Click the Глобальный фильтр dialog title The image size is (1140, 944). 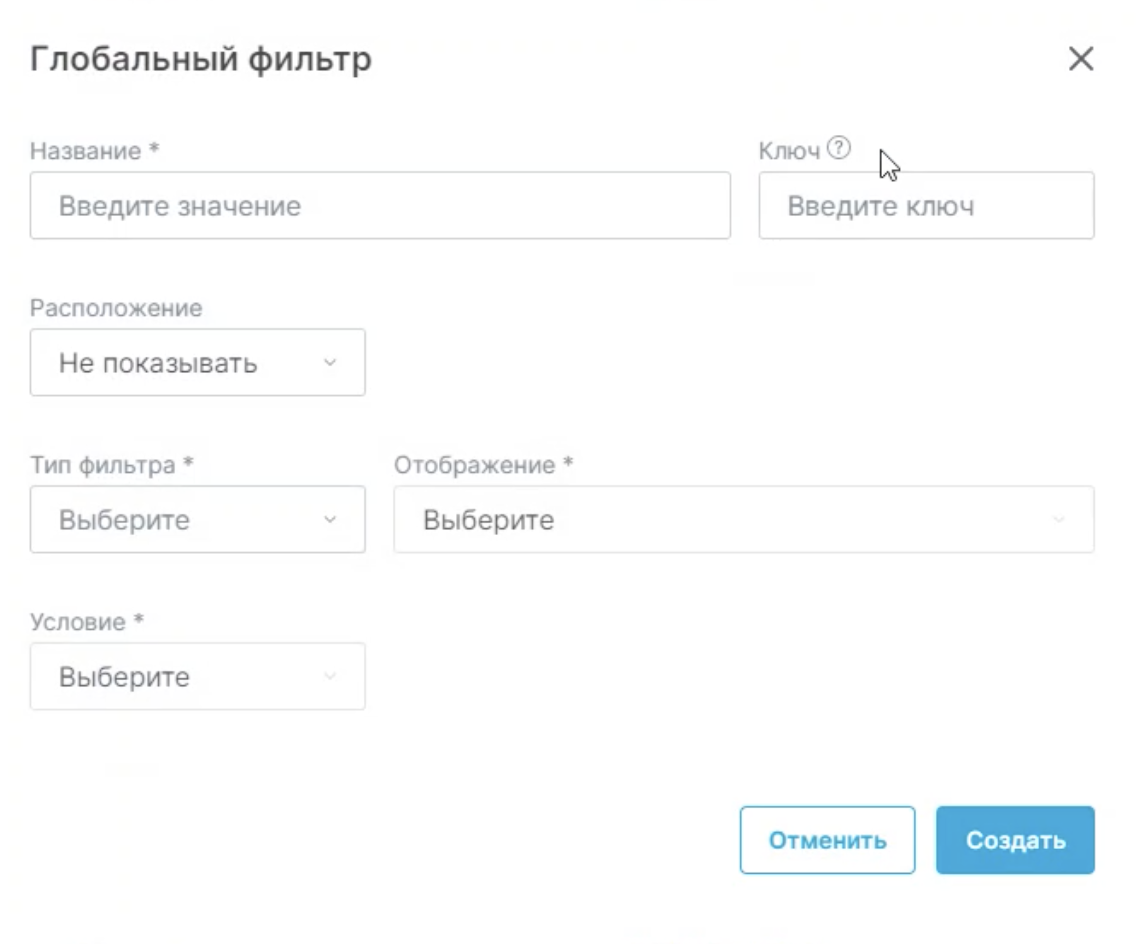pyautogui.click(x=201, y=59)
